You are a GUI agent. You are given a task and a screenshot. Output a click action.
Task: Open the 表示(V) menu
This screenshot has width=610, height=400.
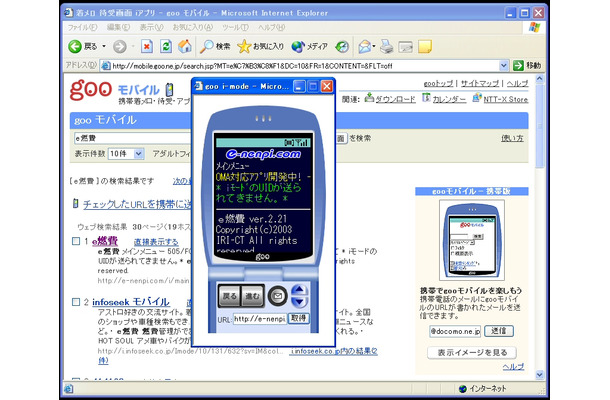point(151,27)
